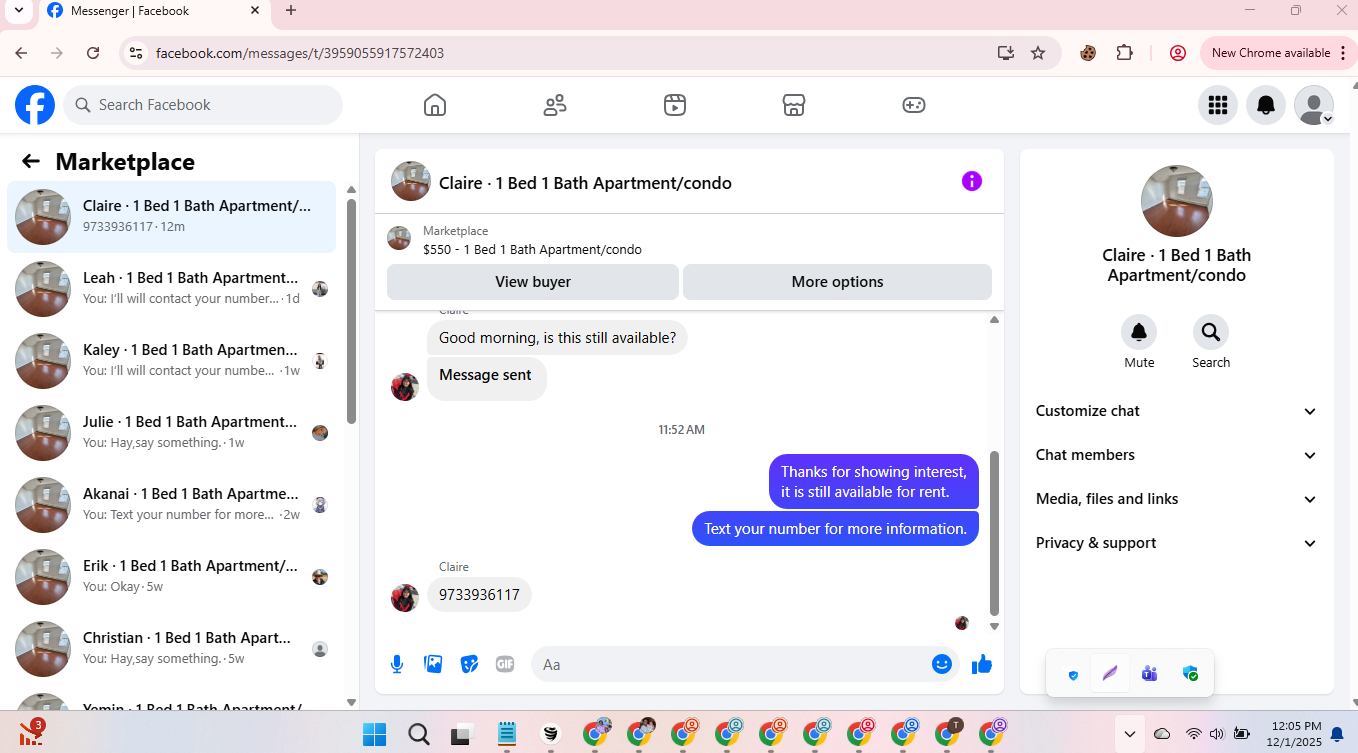Open Leah's chat in the list
This screenshot has width=1358, height=753.
coord(172,289)
